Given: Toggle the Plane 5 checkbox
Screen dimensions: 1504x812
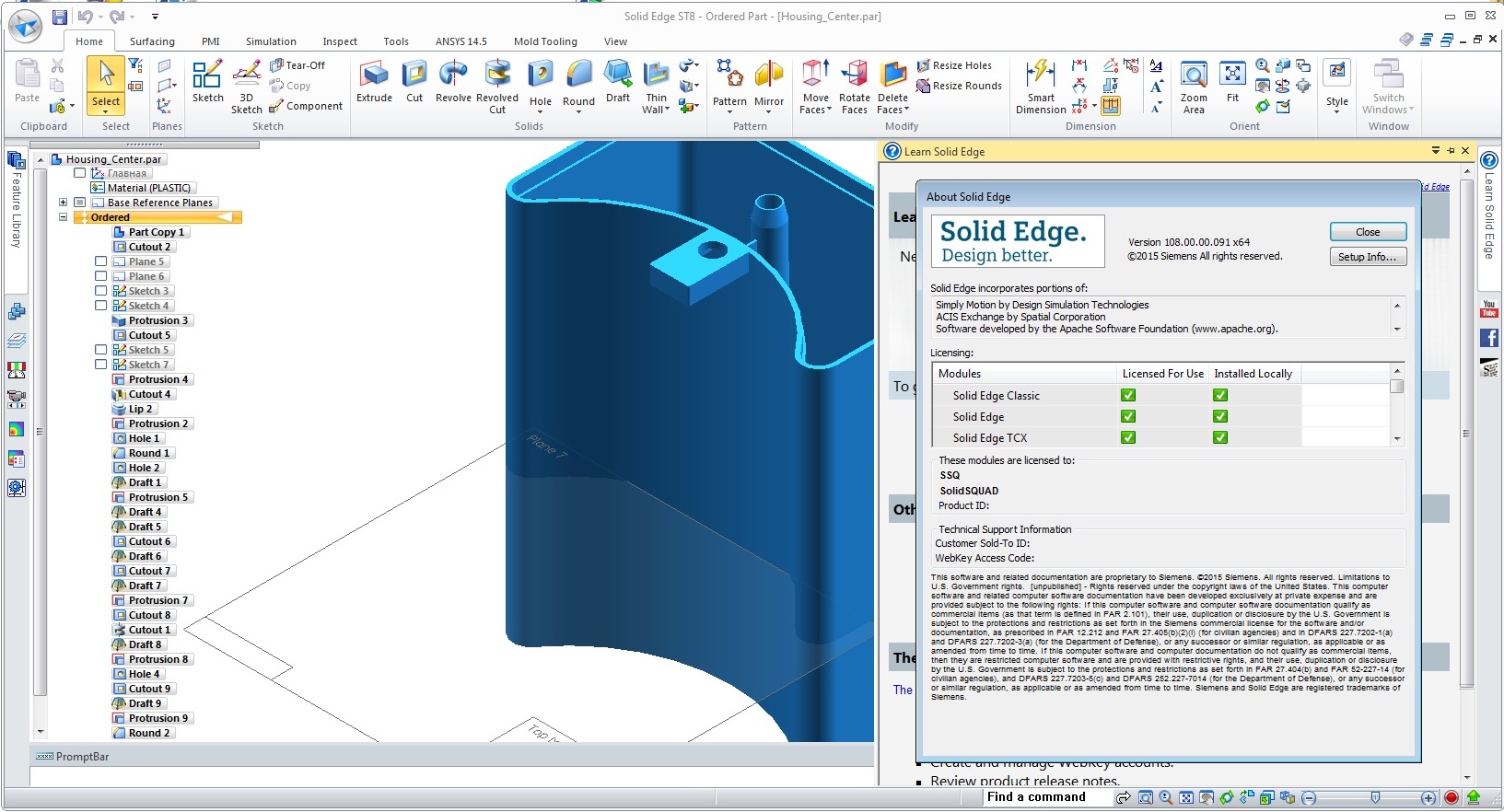Looking at the screenshot, I should pyautogui.click(x=101, y=261).
